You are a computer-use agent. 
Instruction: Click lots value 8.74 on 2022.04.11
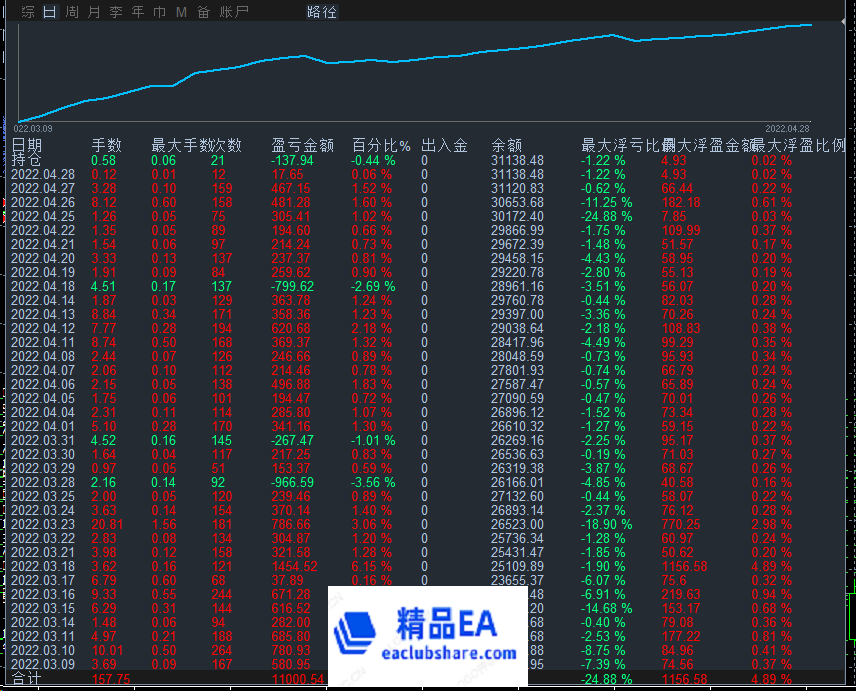pyautogui.click(x=104, y=342)
